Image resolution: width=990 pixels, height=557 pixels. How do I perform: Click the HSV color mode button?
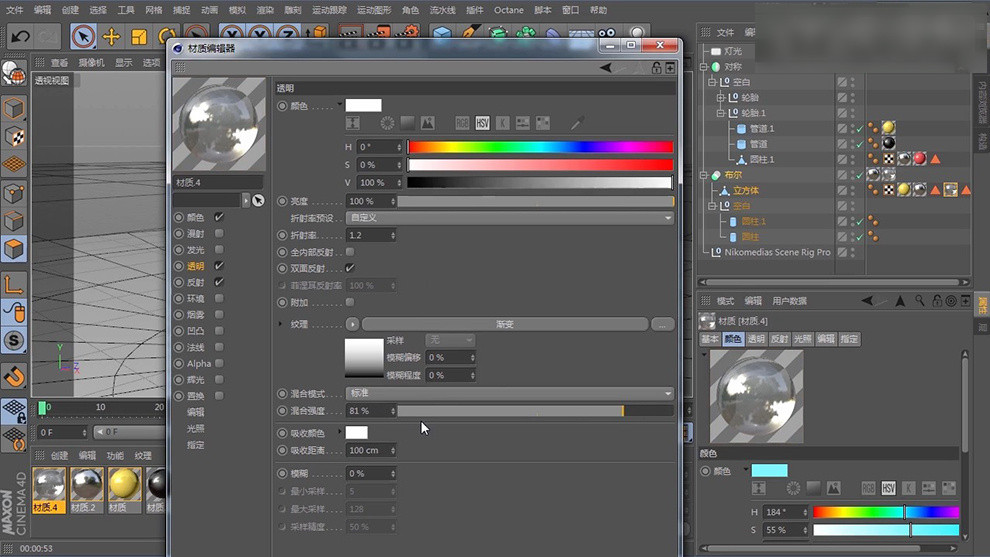point(483,123)
